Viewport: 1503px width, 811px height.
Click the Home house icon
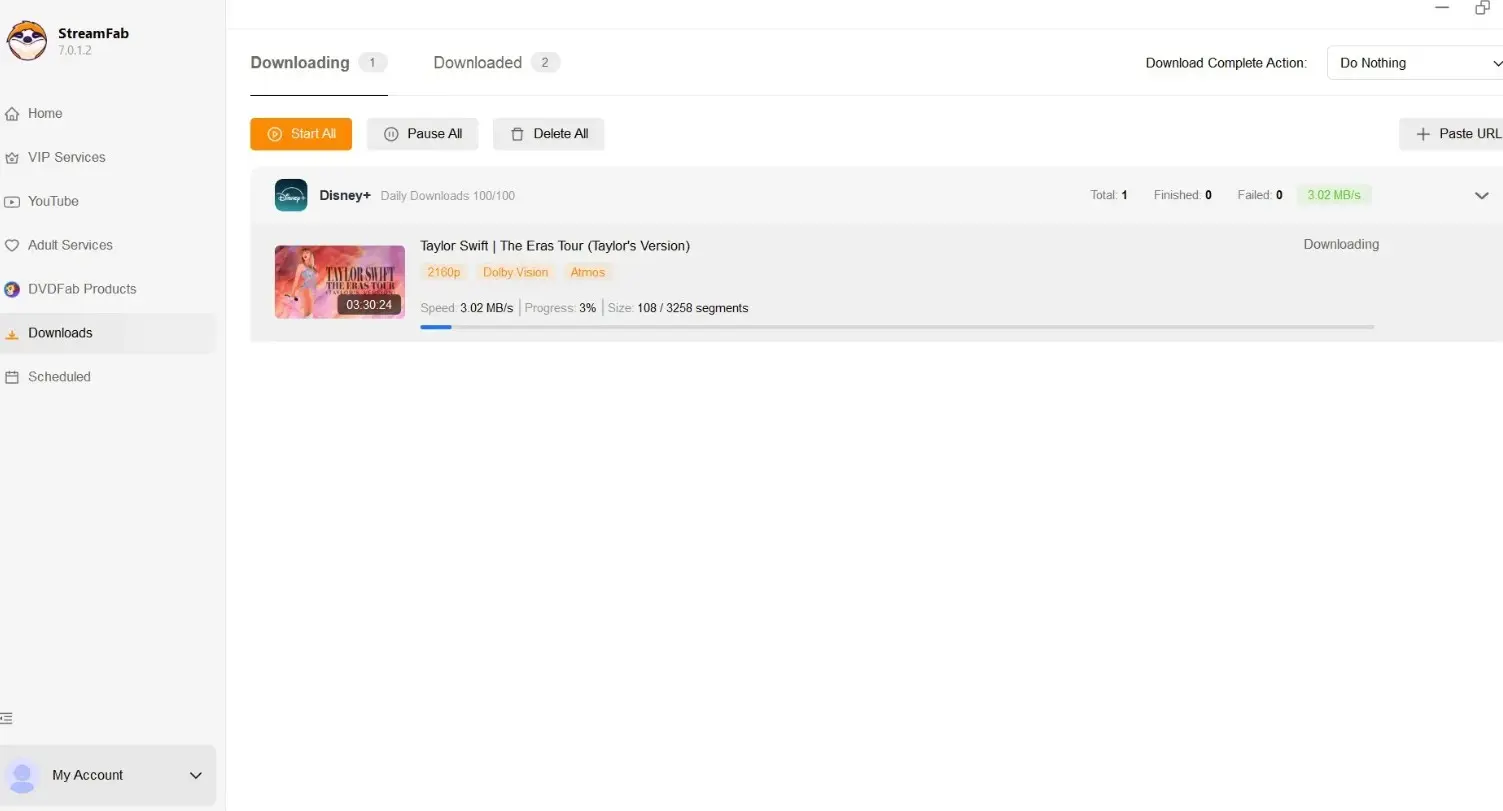(12, 114)
